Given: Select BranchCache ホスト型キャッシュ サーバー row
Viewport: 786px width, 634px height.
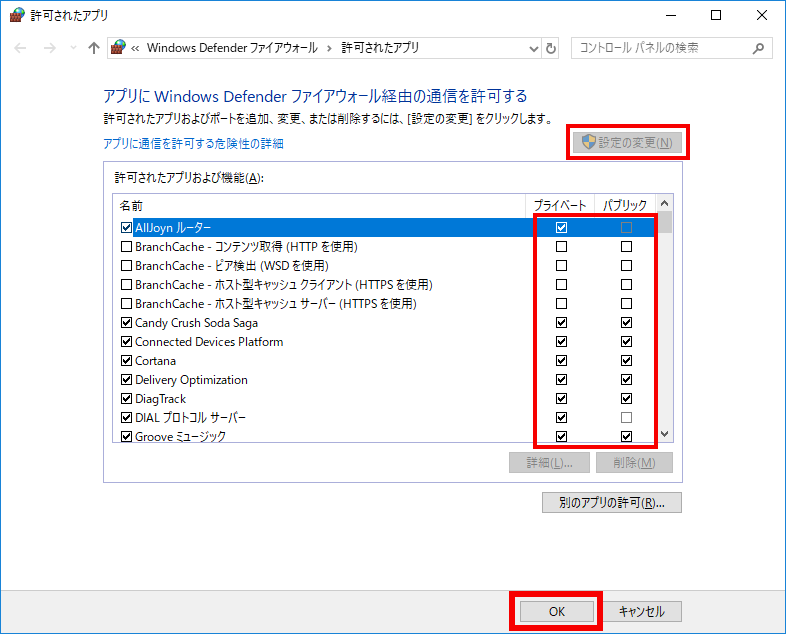Looking at the screenshot, I should [x=384, y=304].
